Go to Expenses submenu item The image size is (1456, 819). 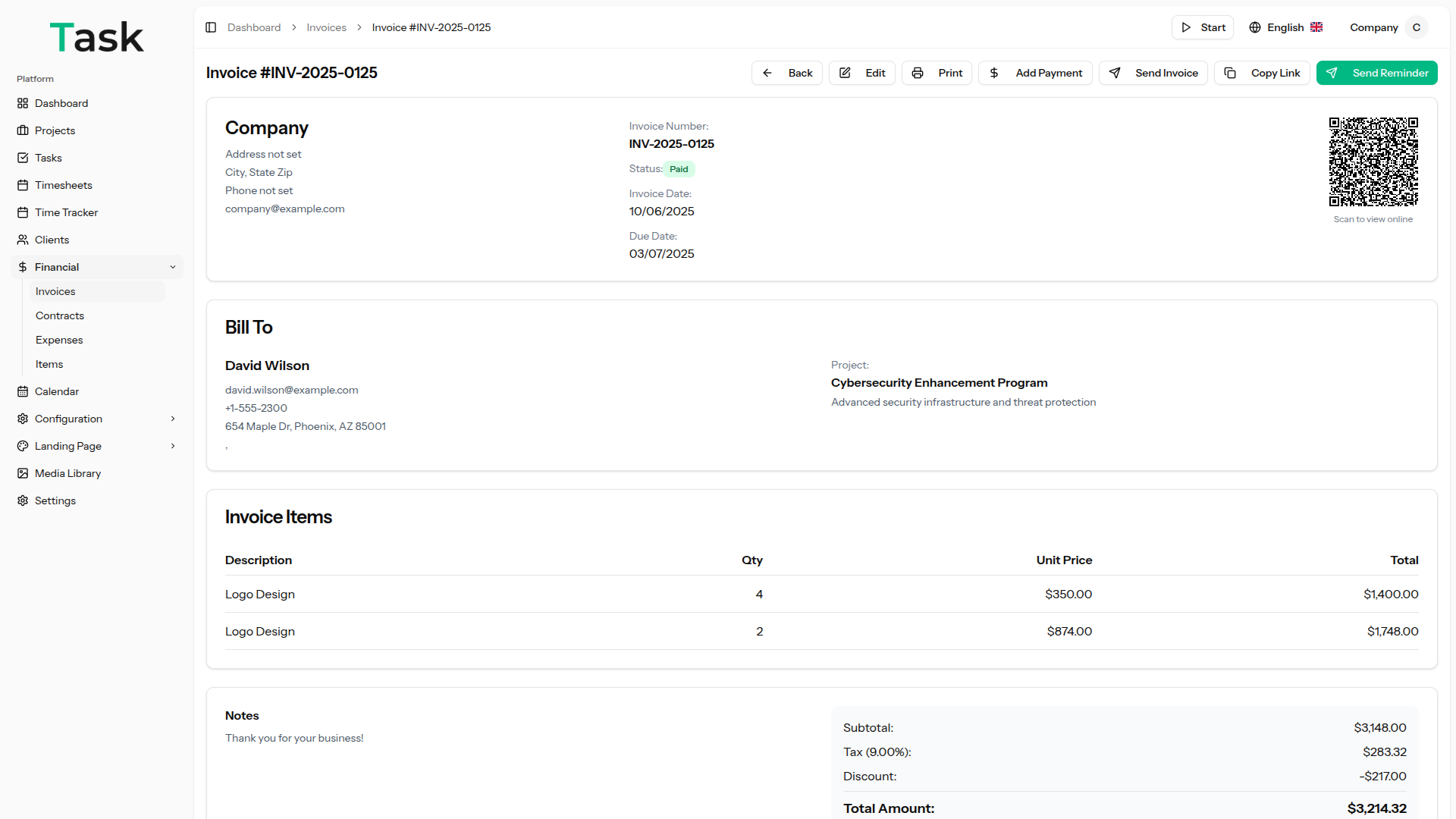coord(59,340)
